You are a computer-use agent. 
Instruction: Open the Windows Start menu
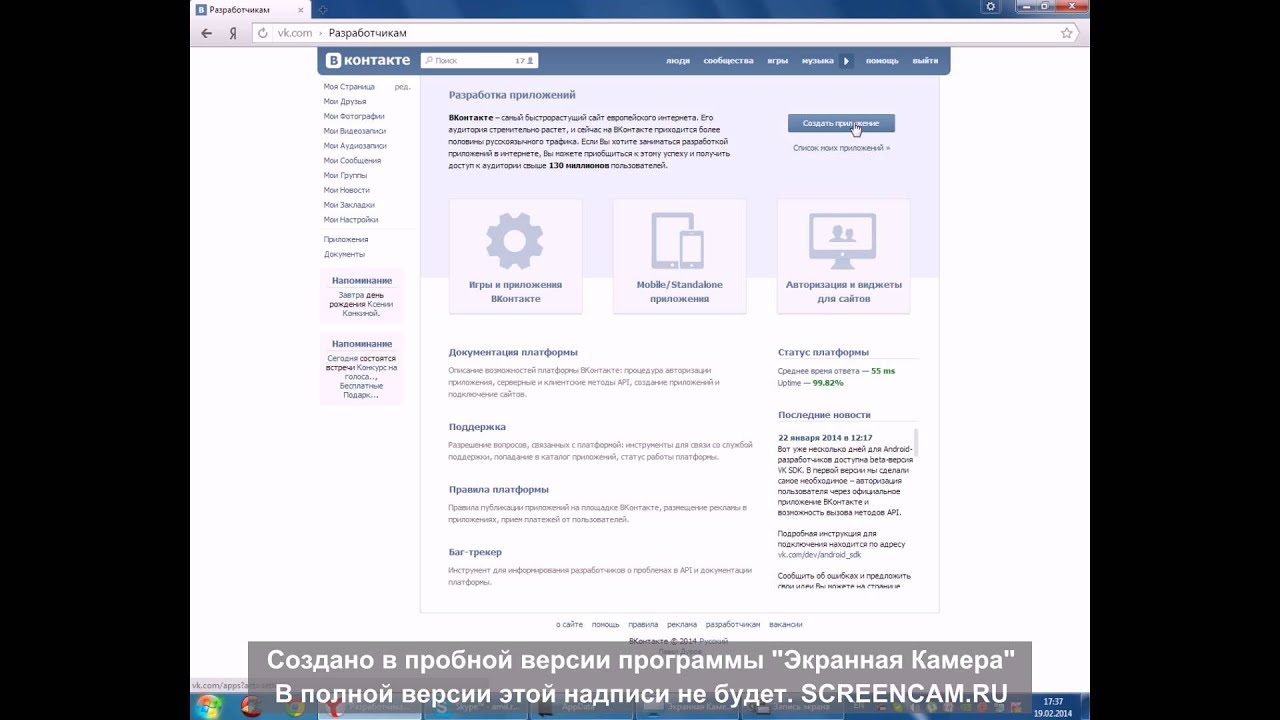coord(209,706)
